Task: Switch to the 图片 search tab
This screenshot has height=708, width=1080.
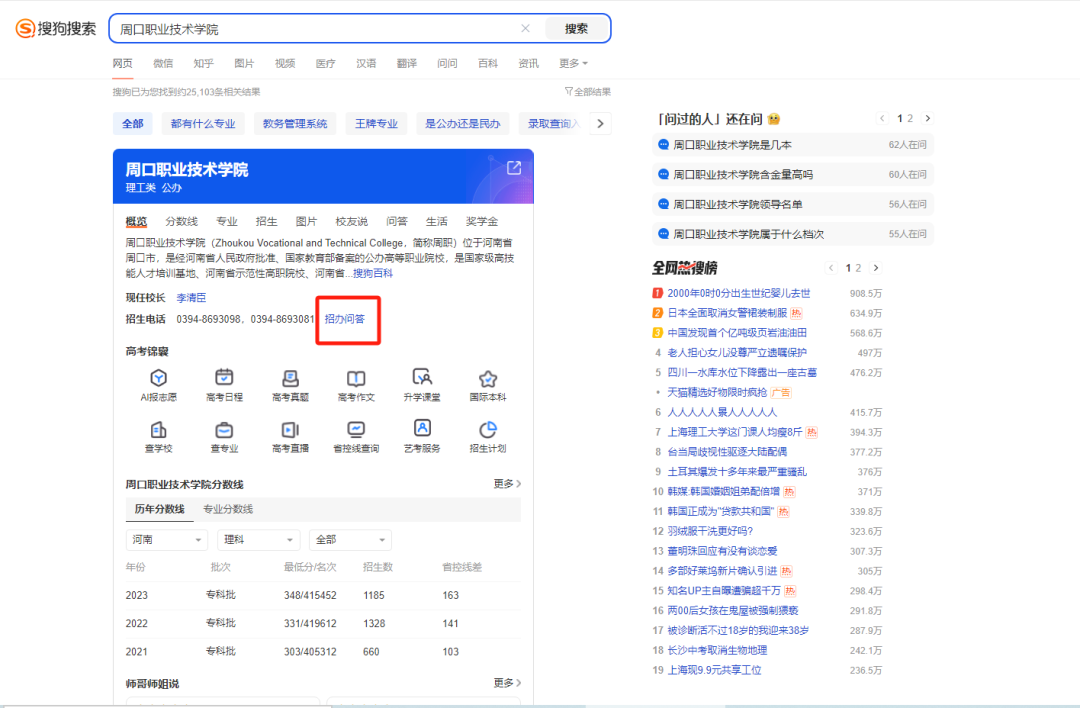Action: coord(245,63)
